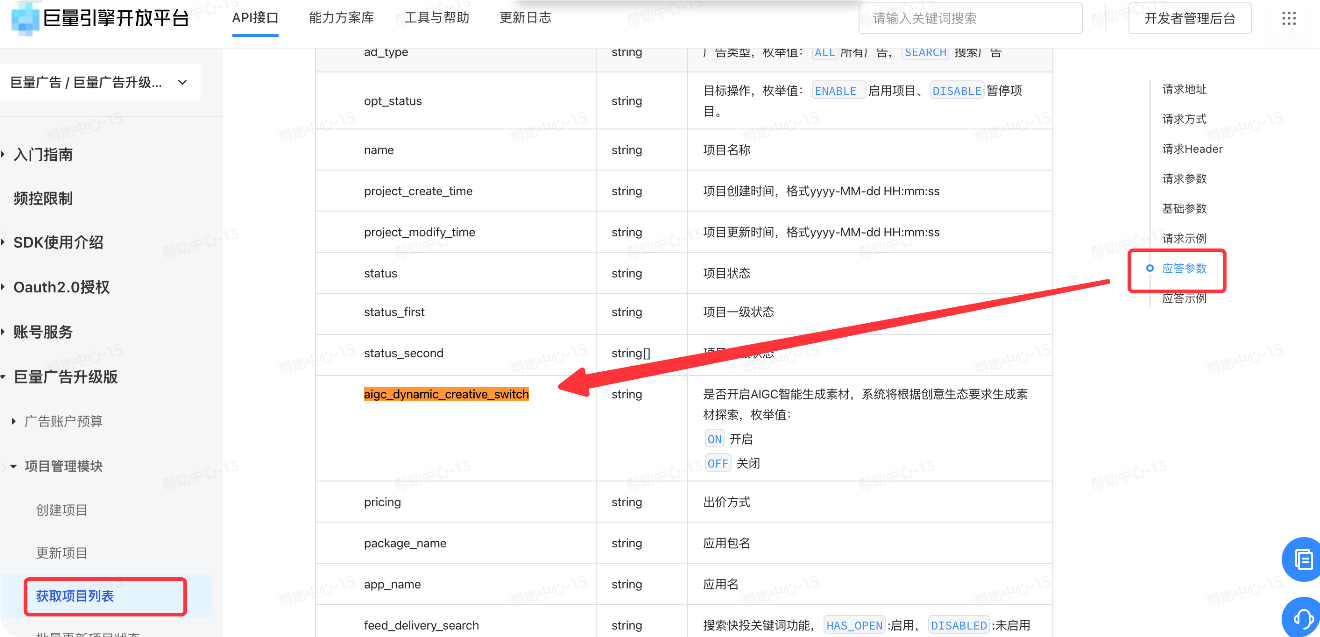The width and height of the screenshot is (1320, 637).
Task: Jump to the 请求方式 anchor
Action: (1184, 119)
